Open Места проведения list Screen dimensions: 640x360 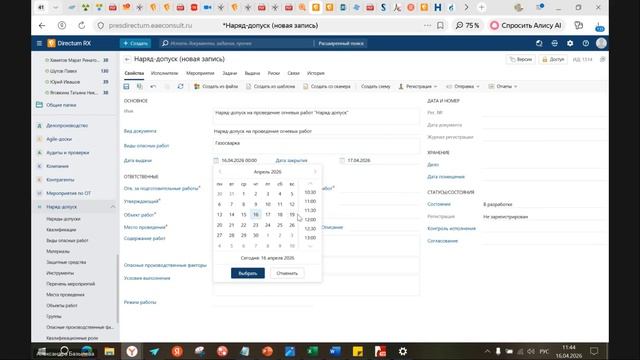pyautogui.click(x=65, y=295)
